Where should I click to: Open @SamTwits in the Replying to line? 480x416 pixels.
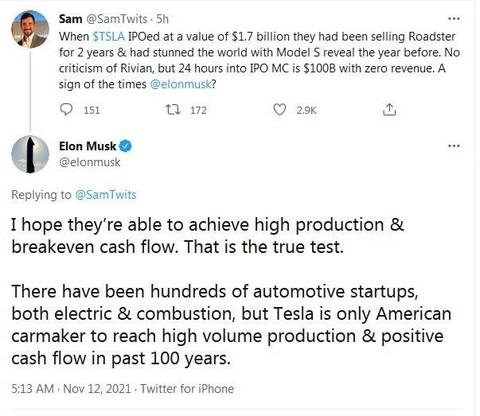pos(106,195)
